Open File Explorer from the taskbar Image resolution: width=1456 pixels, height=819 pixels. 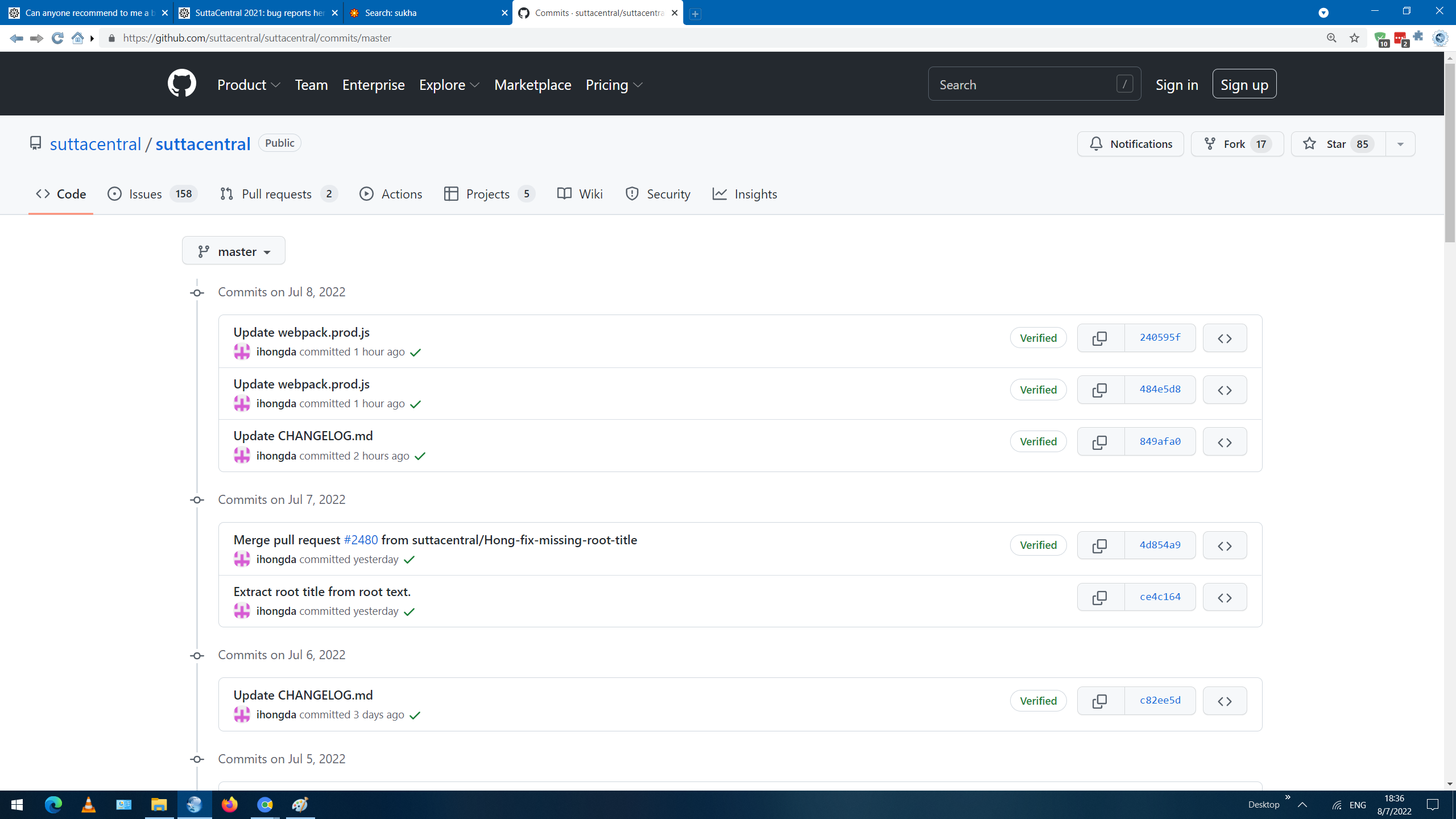point(159,804)
